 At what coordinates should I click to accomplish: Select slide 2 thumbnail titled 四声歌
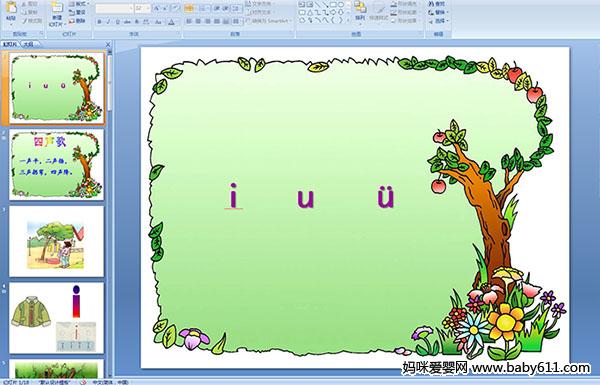point(56,165)
